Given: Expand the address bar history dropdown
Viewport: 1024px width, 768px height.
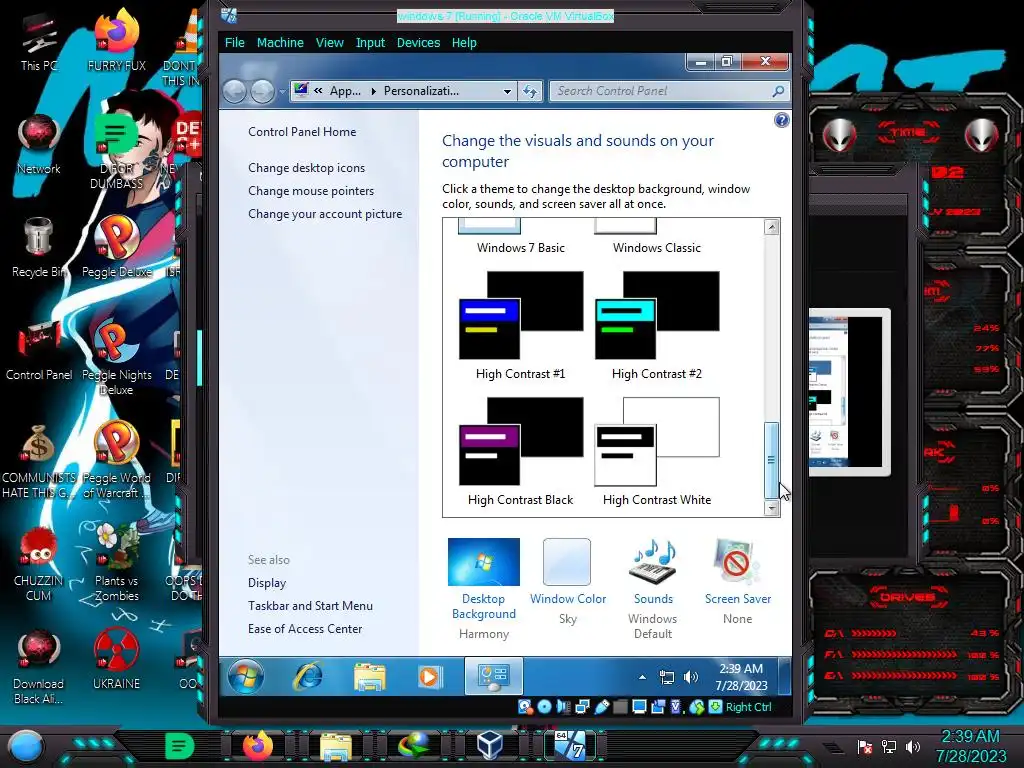Looking at the screenshot, I should pyautogui.click(x=507, y=91).
